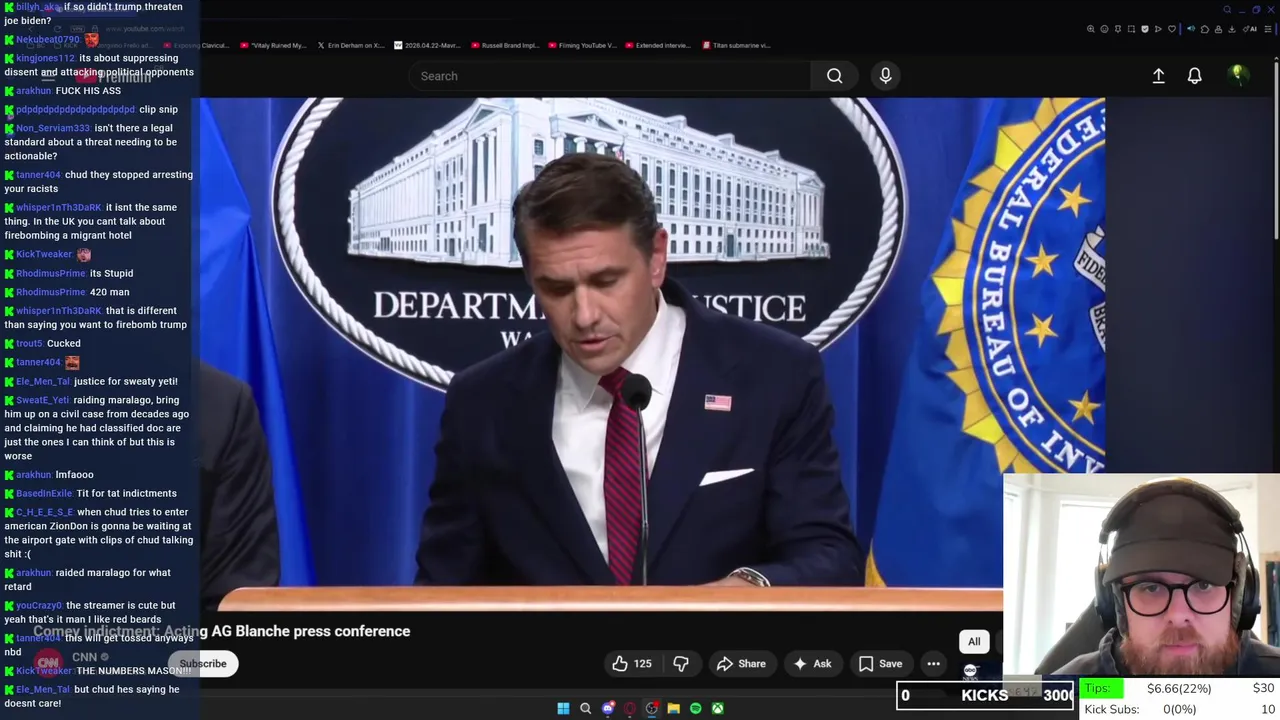Image resolution: width=1280 pixels, height=720 pixels.
Task: Open the browser easy setup menu icon
Action: 1267,29
